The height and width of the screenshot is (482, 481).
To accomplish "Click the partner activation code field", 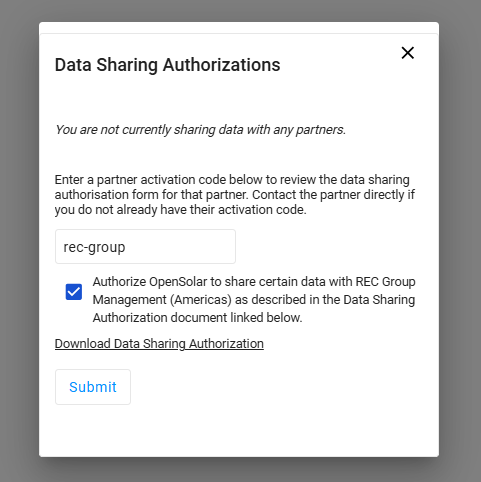I will click(145, 247).
